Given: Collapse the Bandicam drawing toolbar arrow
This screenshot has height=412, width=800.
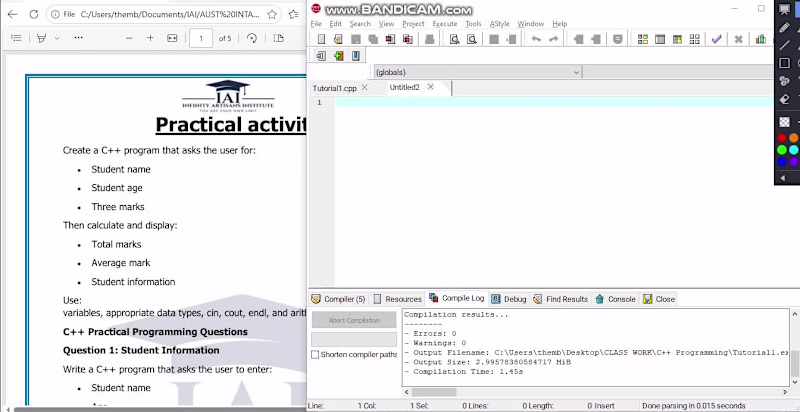Looking at the screenshot, I should coord(783,177).
